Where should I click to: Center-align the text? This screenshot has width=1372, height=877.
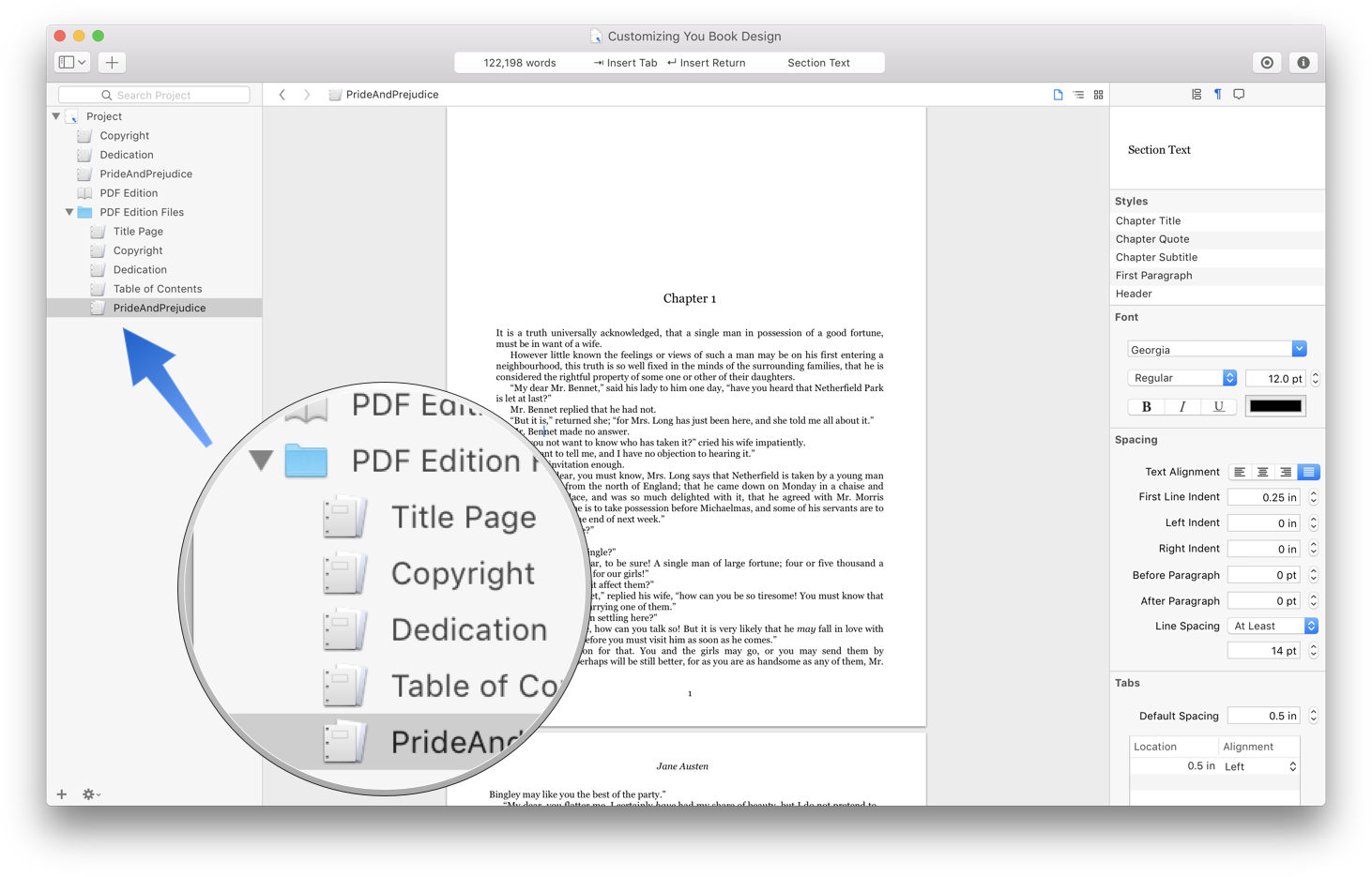point(1262,472)
